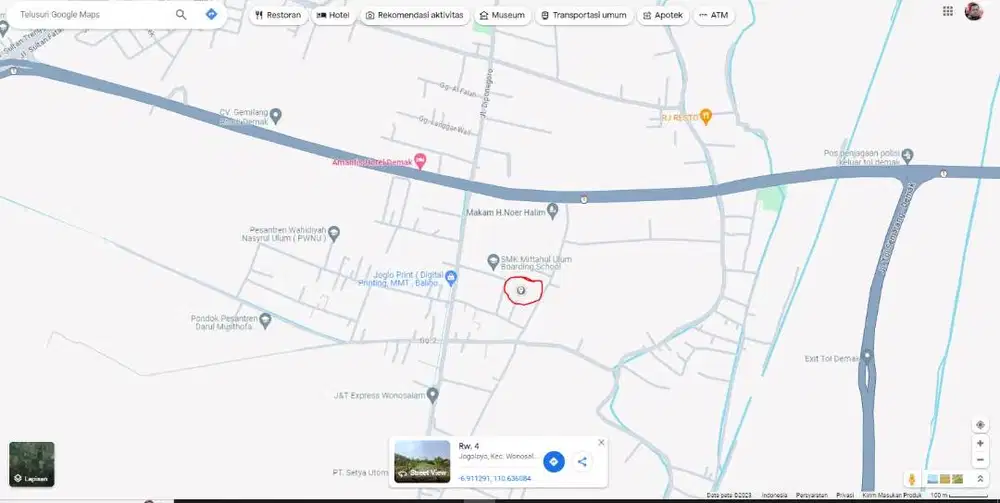The height and width of the screenshot is (503, 1000).
Task: Open the Google apps grid
Action: (x=948, y=11)
